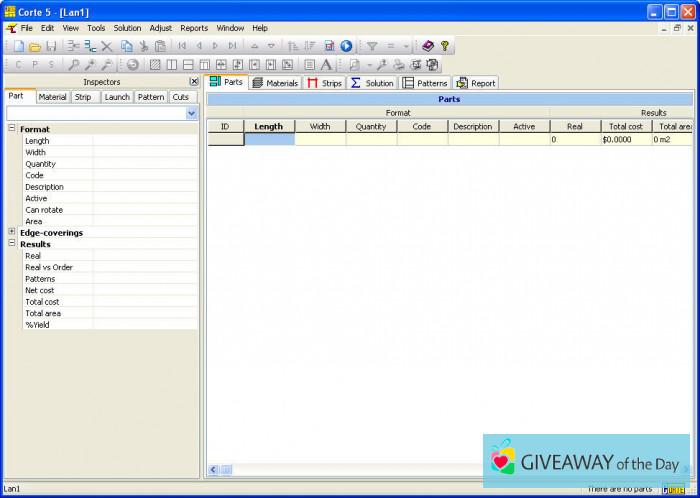
Task: Click the Delete X toolbar icon
Action: point(107,46)
